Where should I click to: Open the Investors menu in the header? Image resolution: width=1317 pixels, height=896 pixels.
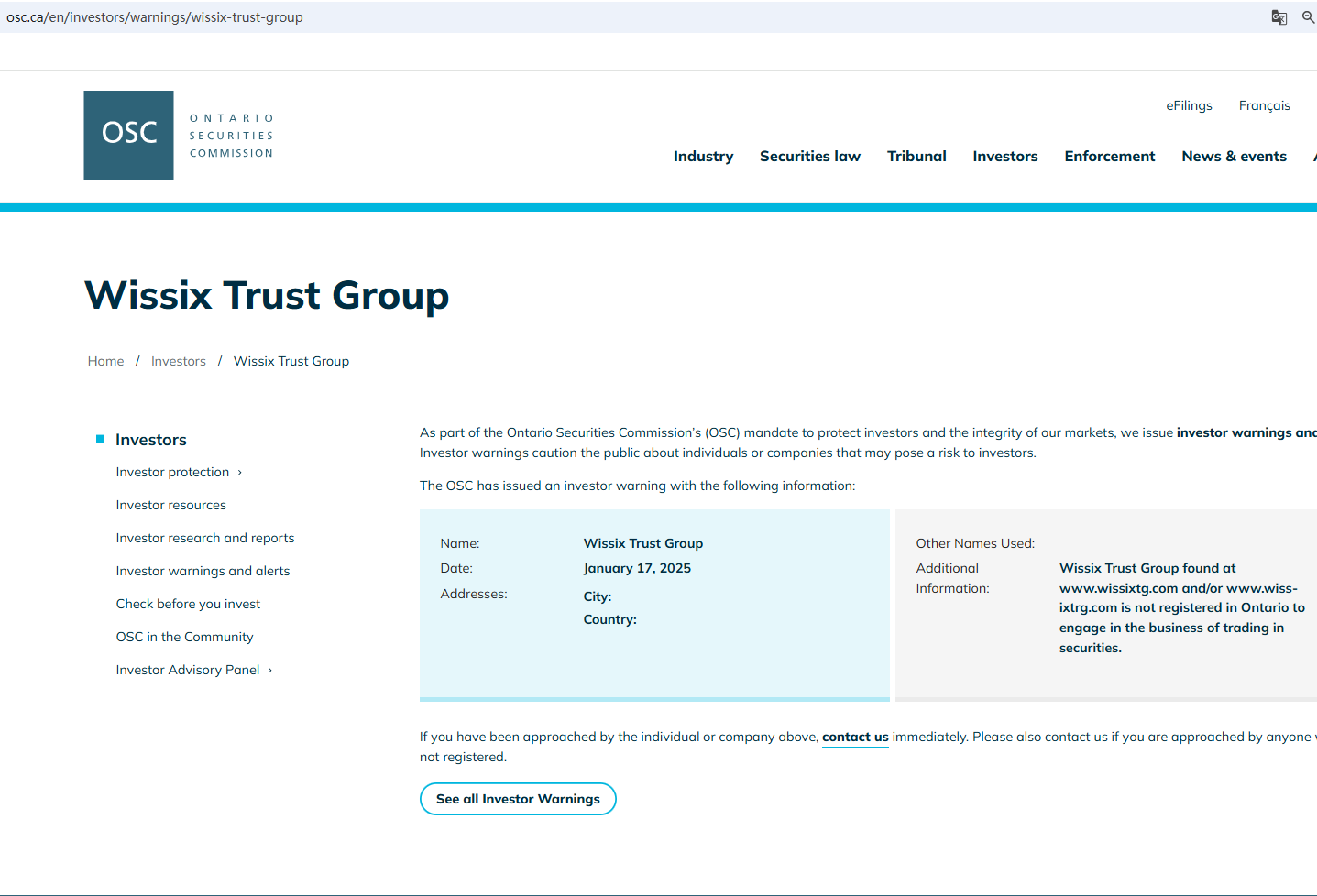click(x=1005, y=157)
